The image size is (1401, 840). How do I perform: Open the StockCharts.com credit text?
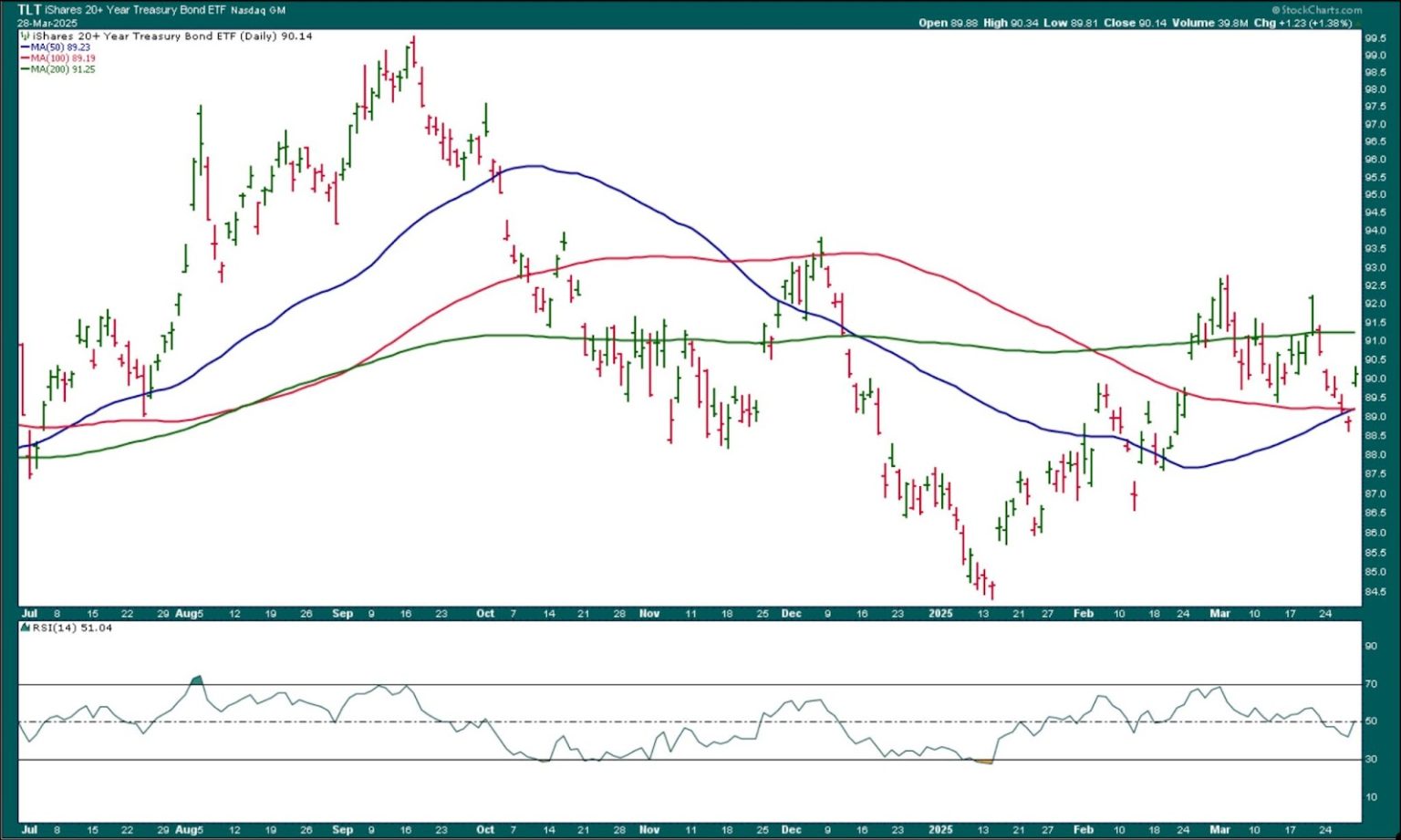pyautogui.click(x=1317, y=10)
